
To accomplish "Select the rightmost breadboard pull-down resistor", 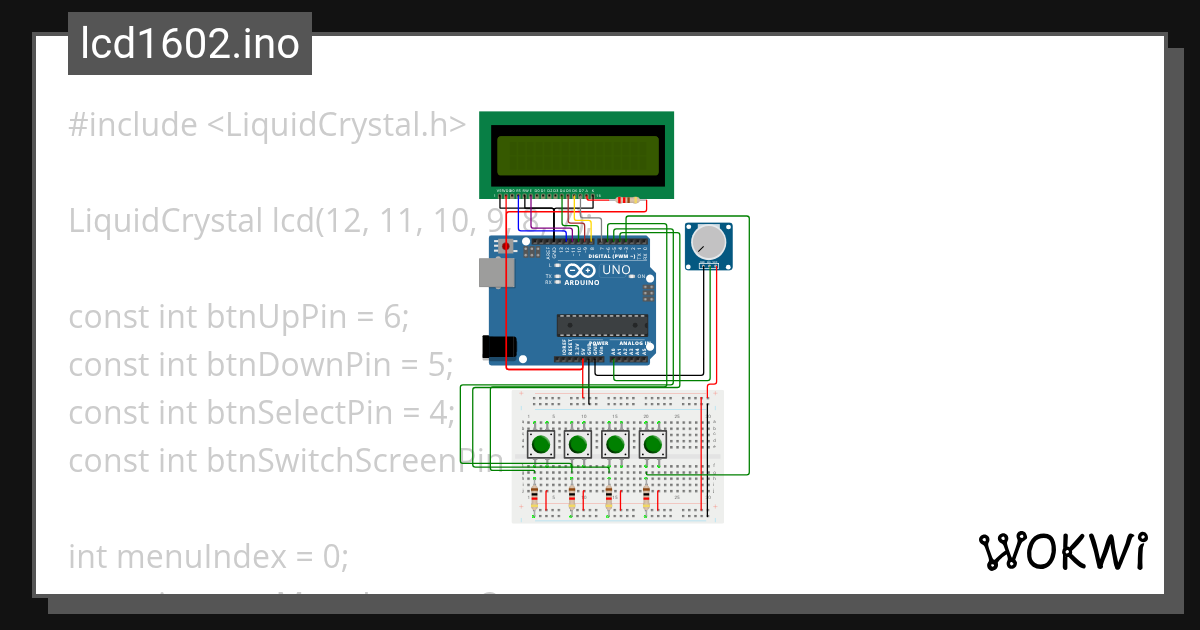I will point(647,498).
